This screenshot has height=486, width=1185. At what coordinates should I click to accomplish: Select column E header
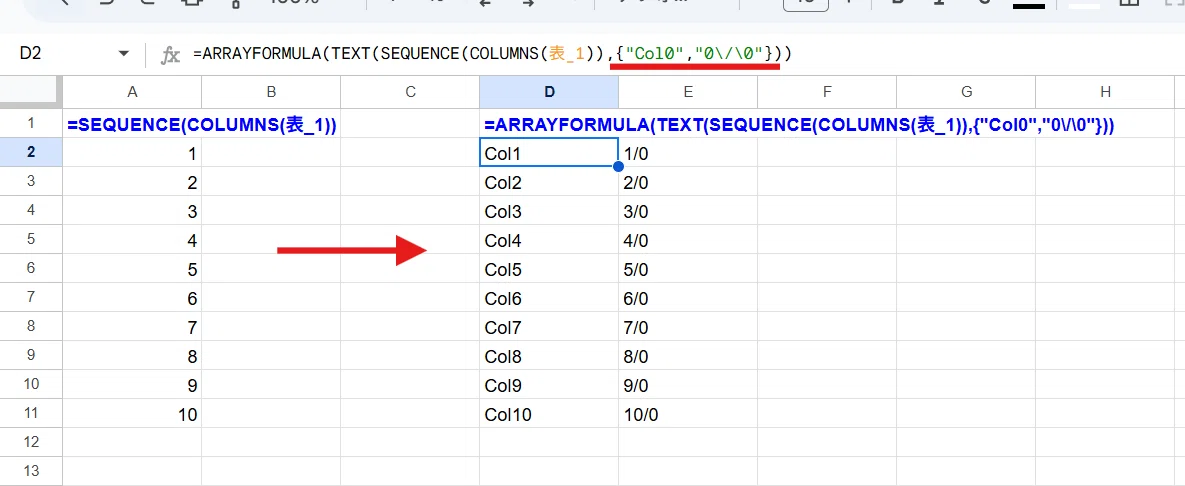click(688, 91)
